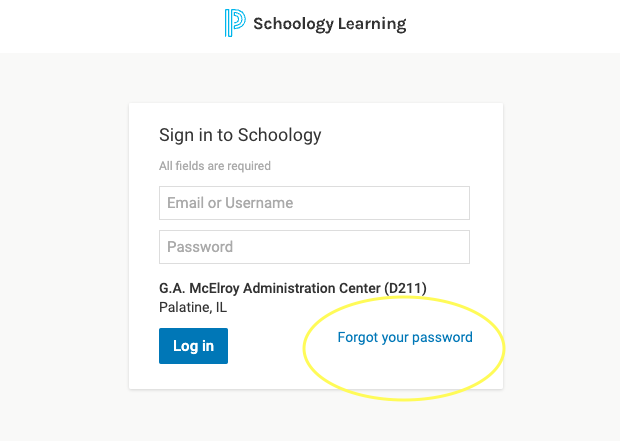This screenshot has width=620, height=441.
Task: Click the PowerSchool P logo icon
Action: [235, 23]
